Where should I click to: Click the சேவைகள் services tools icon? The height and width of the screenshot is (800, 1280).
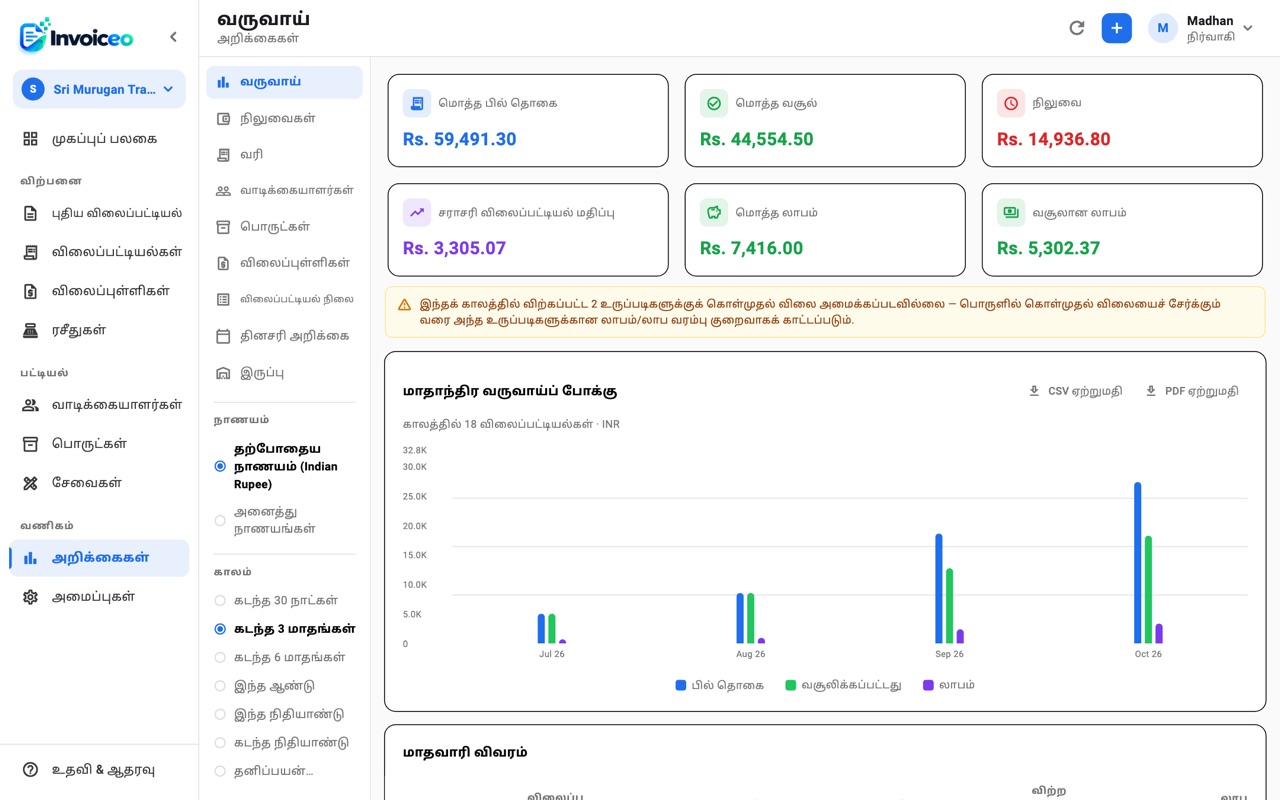(31, 483)
